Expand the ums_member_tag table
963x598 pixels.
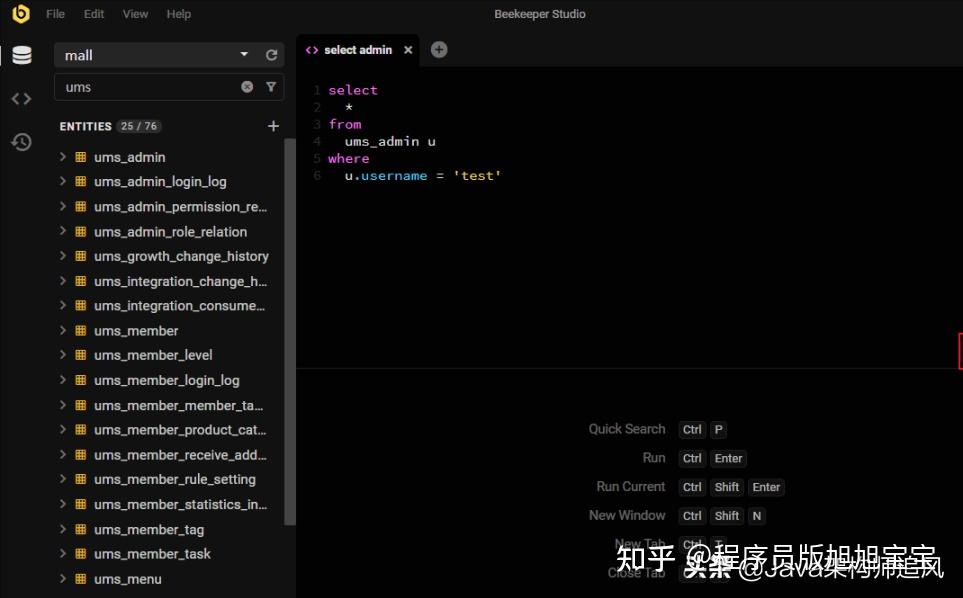coord(63,529)
